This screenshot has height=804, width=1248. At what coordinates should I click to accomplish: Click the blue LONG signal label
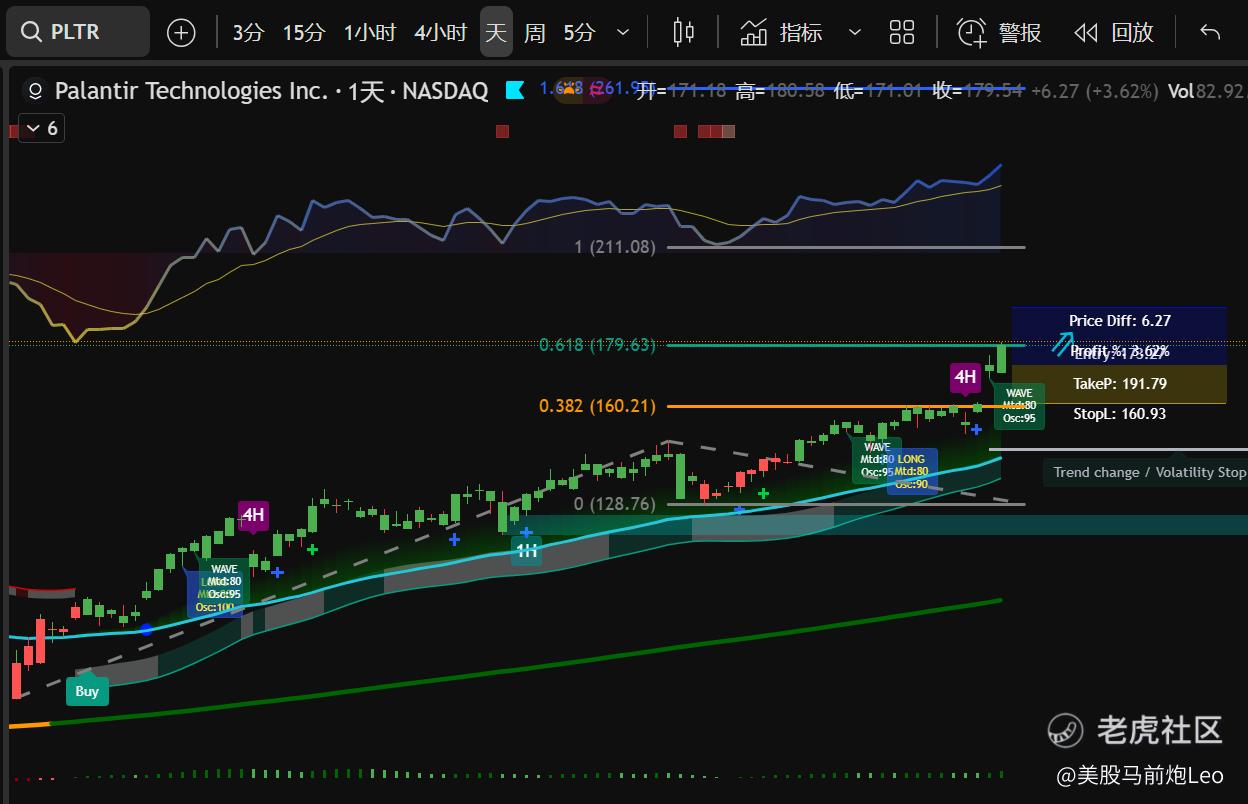pos(911,471)
